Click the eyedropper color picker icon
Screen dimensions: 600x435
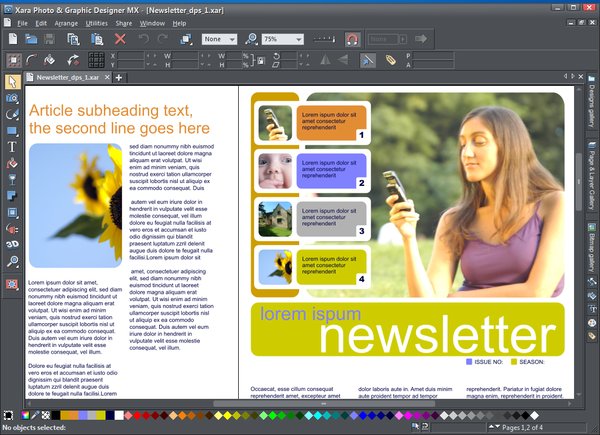(35, 415)
